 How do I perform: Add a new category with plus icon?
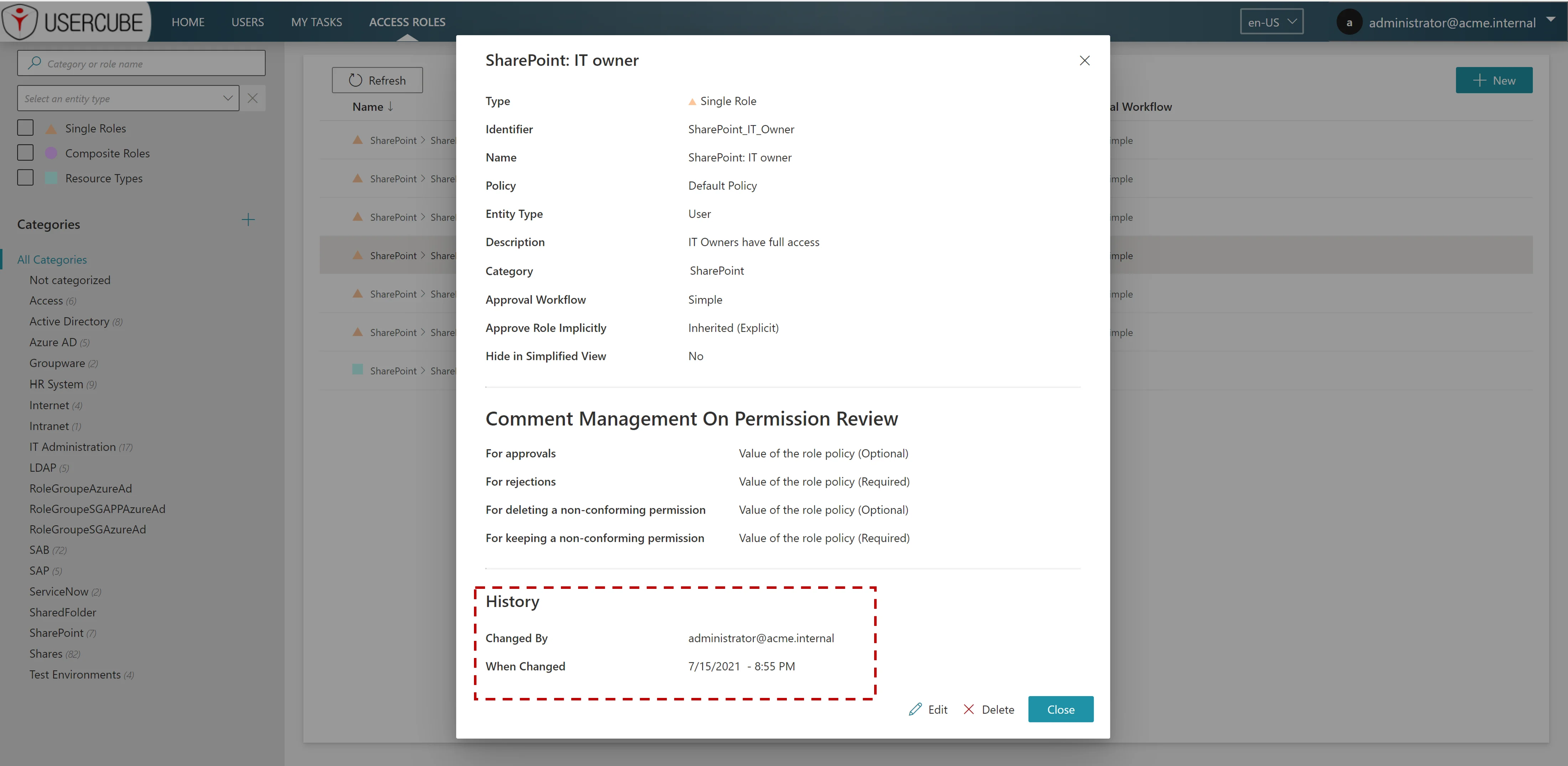coord(248,220)
